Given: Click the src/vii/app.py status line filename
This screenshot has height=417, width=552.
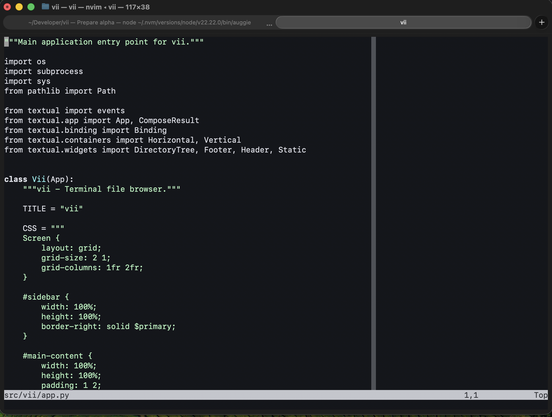Looking at the screenshot, I should (37, 395).
